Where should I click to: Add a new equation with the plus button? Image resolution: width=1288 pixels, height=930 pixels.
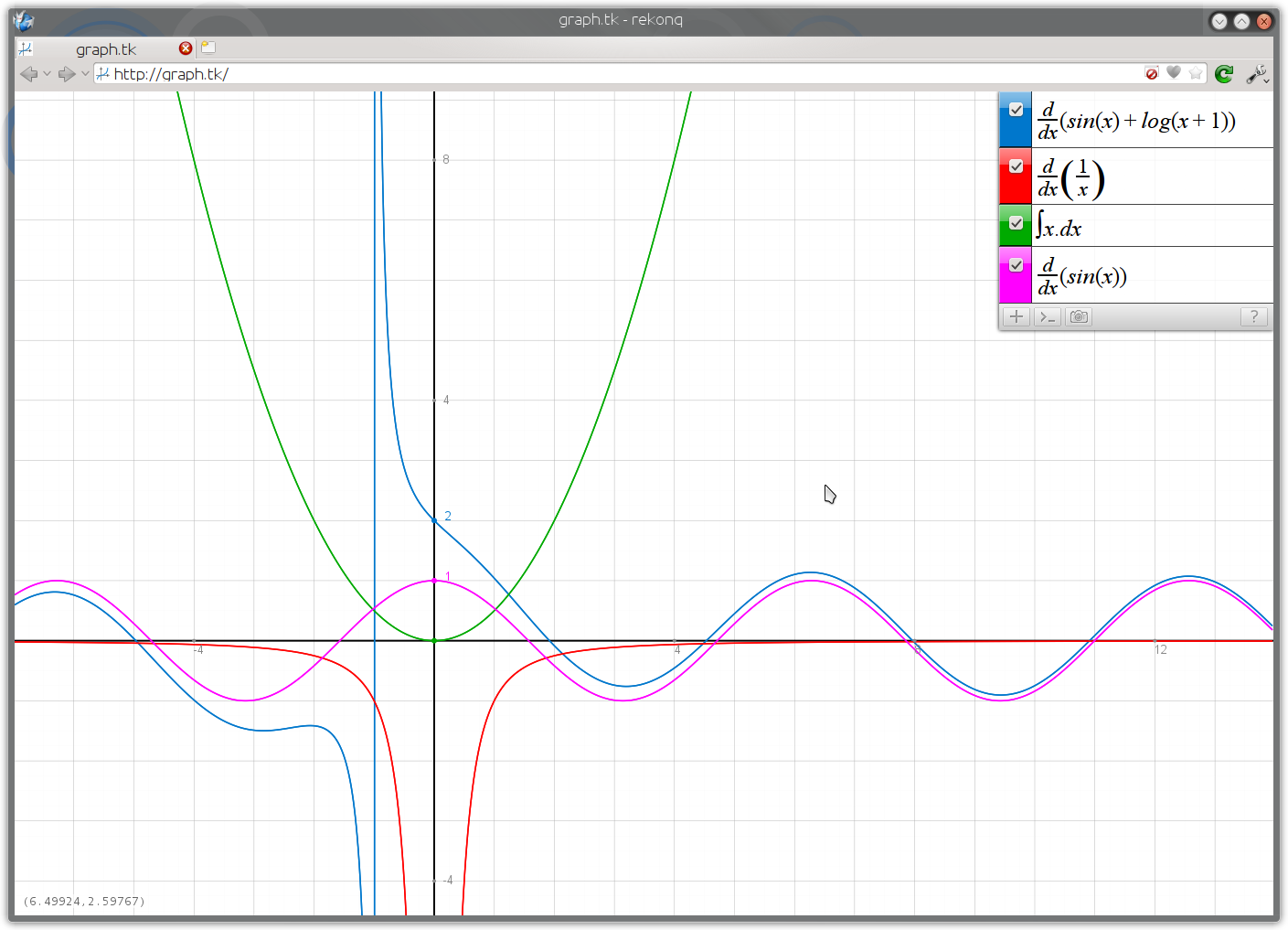(x=1016, y=316)
